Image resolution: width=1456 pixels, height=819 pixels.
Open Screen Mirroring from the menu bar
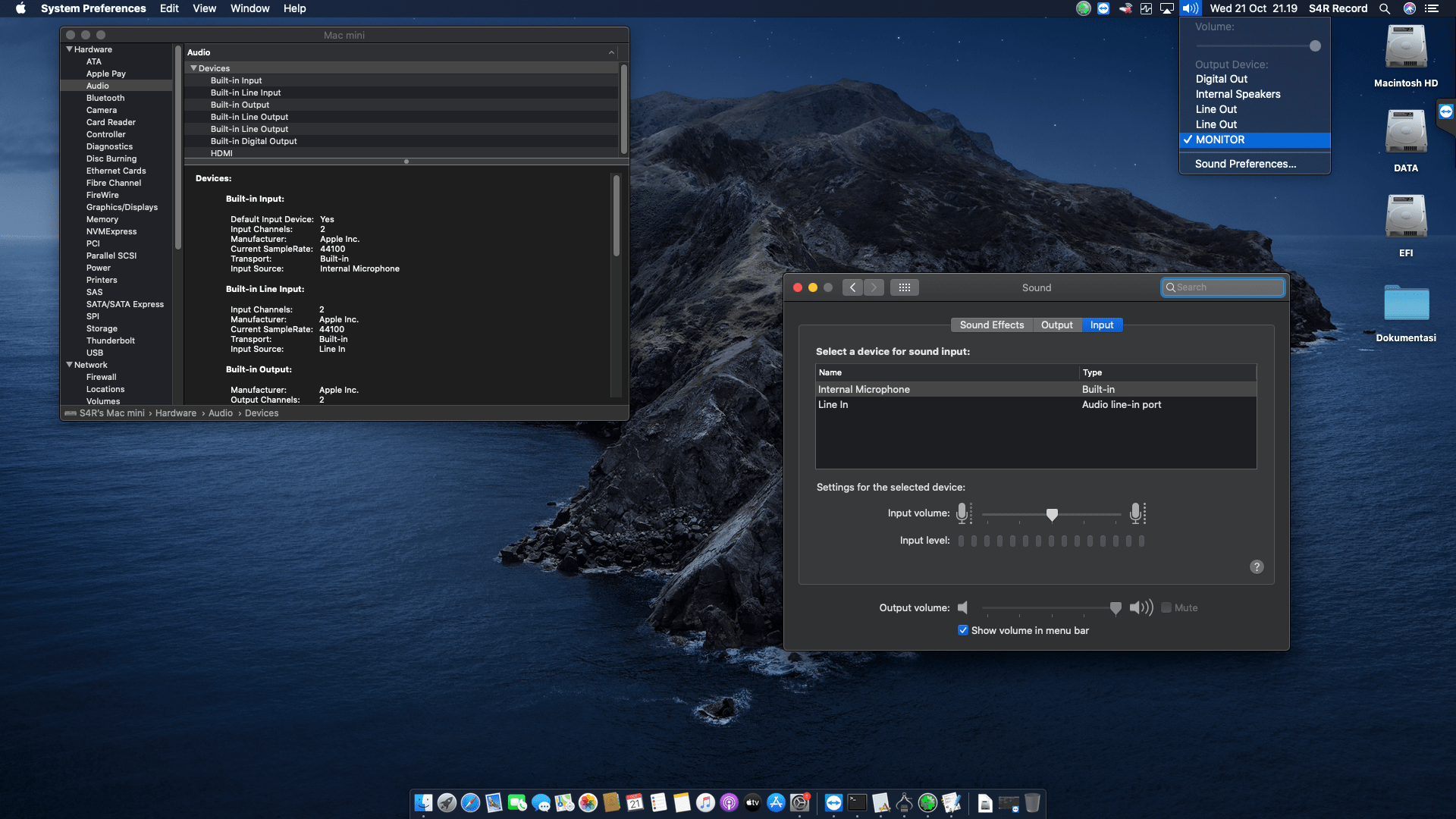[1166, 8]
